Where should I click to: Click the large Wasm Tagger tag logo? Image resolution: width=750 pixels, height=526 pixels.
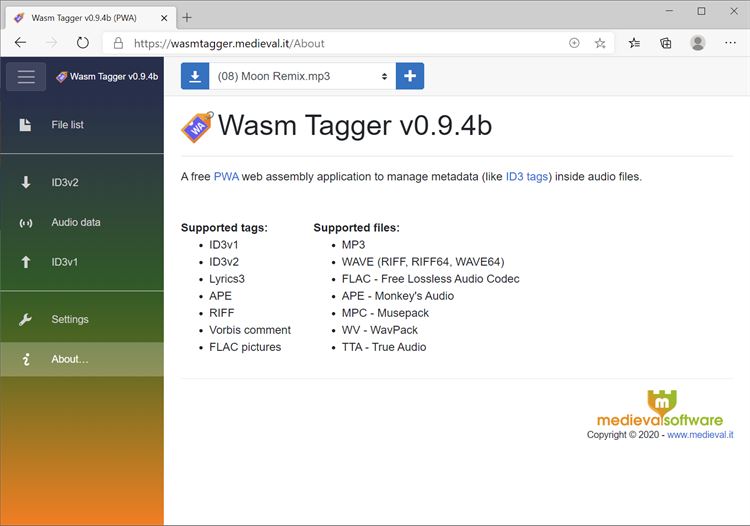(198, 127)
